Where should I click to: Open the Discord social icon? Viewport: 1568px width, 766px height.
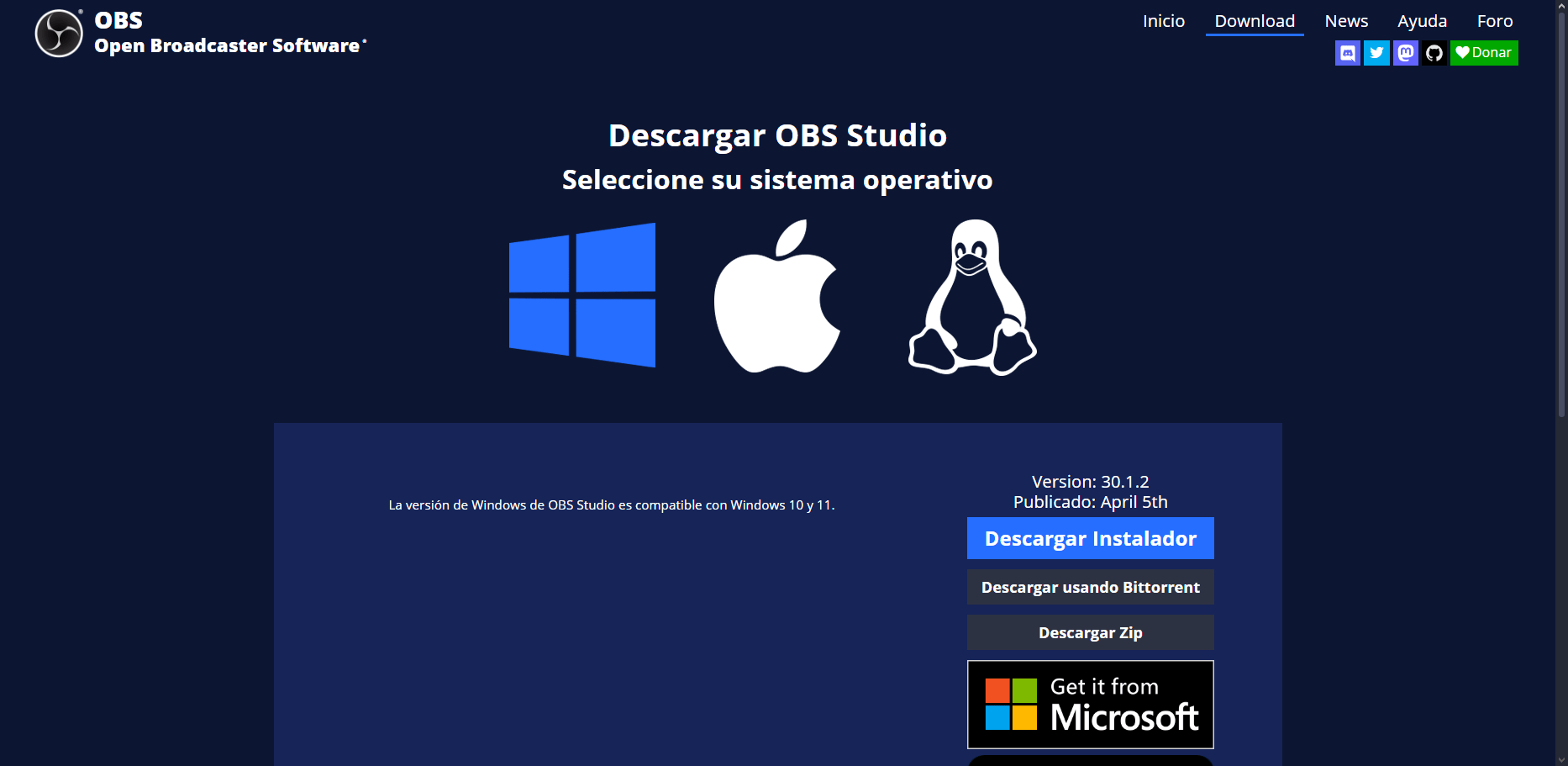(1348, 53)
